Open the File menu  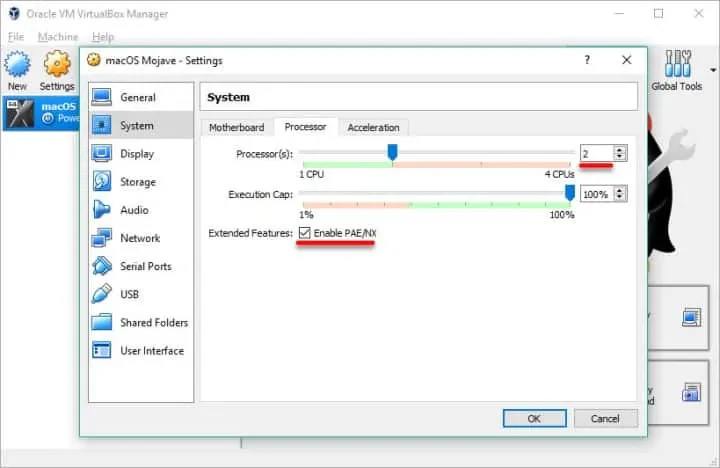coord(16,37)
